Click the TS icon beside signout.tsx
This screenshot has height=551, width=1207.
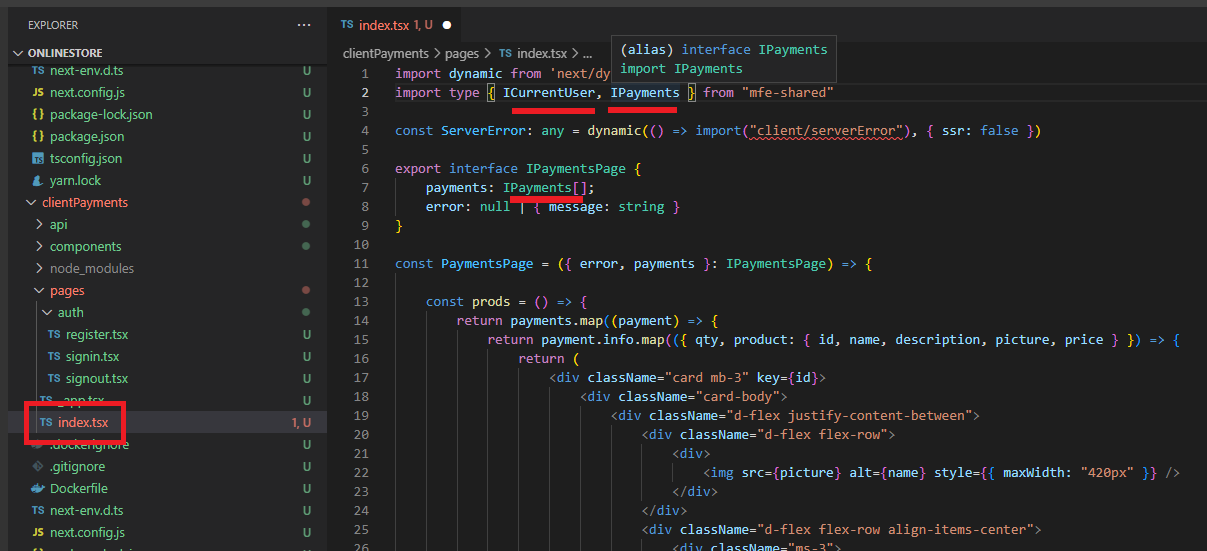(54, 379)
